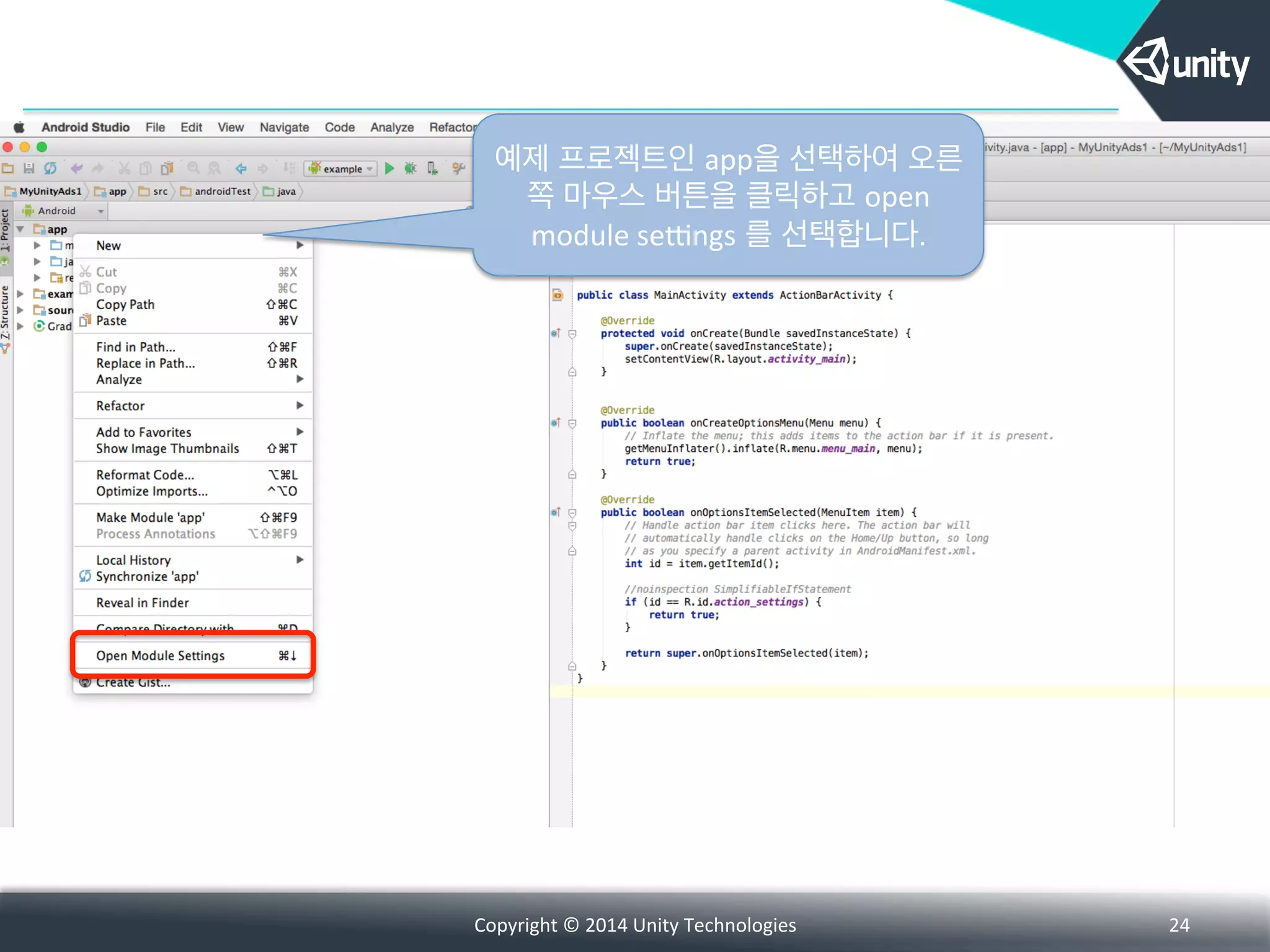Open the Refactor submenu in context menu
Viewport: 1270px width, 952px height.
click(193, 406)
